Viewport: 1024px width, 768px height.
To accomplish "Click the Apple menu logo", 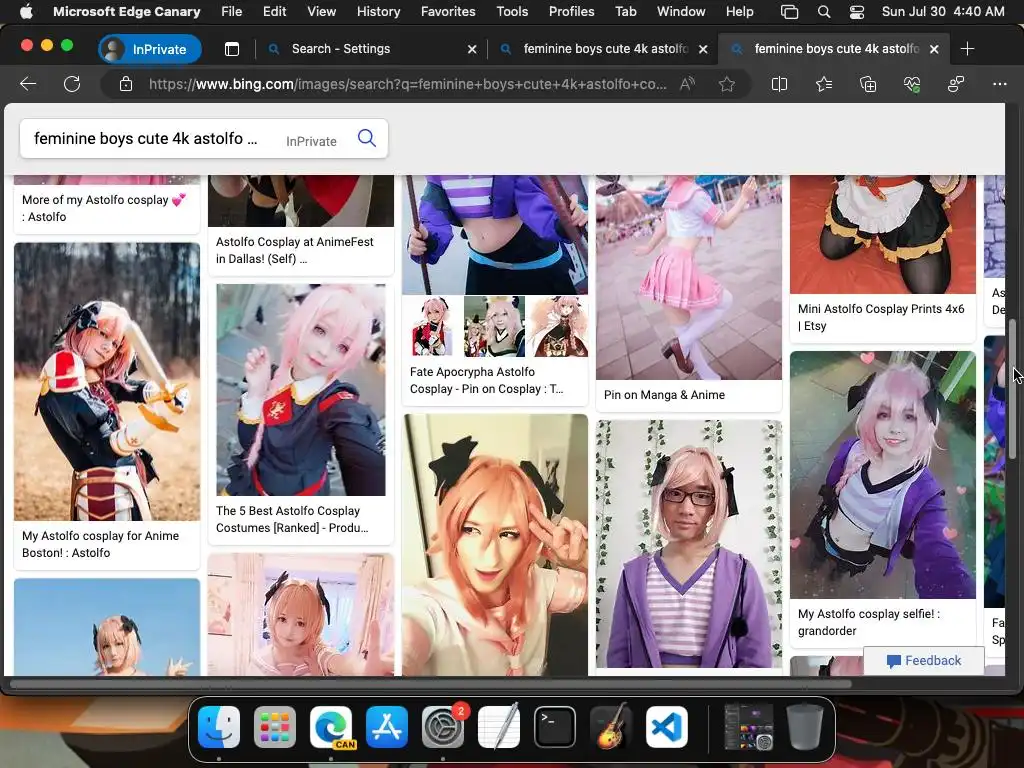I will (26, 11).
